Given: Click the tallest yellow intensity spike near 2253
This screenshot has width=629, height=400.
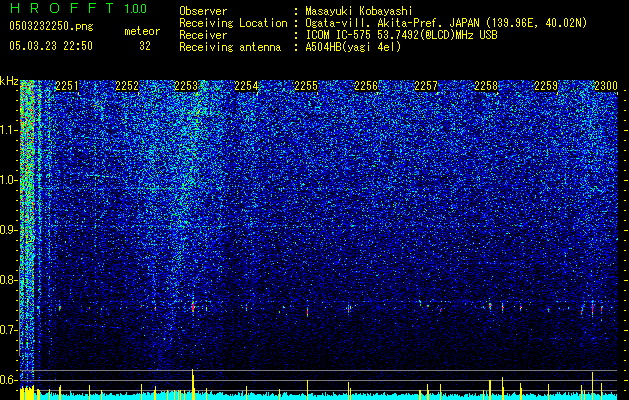Looking at the screenshot, I should pyautogui.click(x=193, y=384).
